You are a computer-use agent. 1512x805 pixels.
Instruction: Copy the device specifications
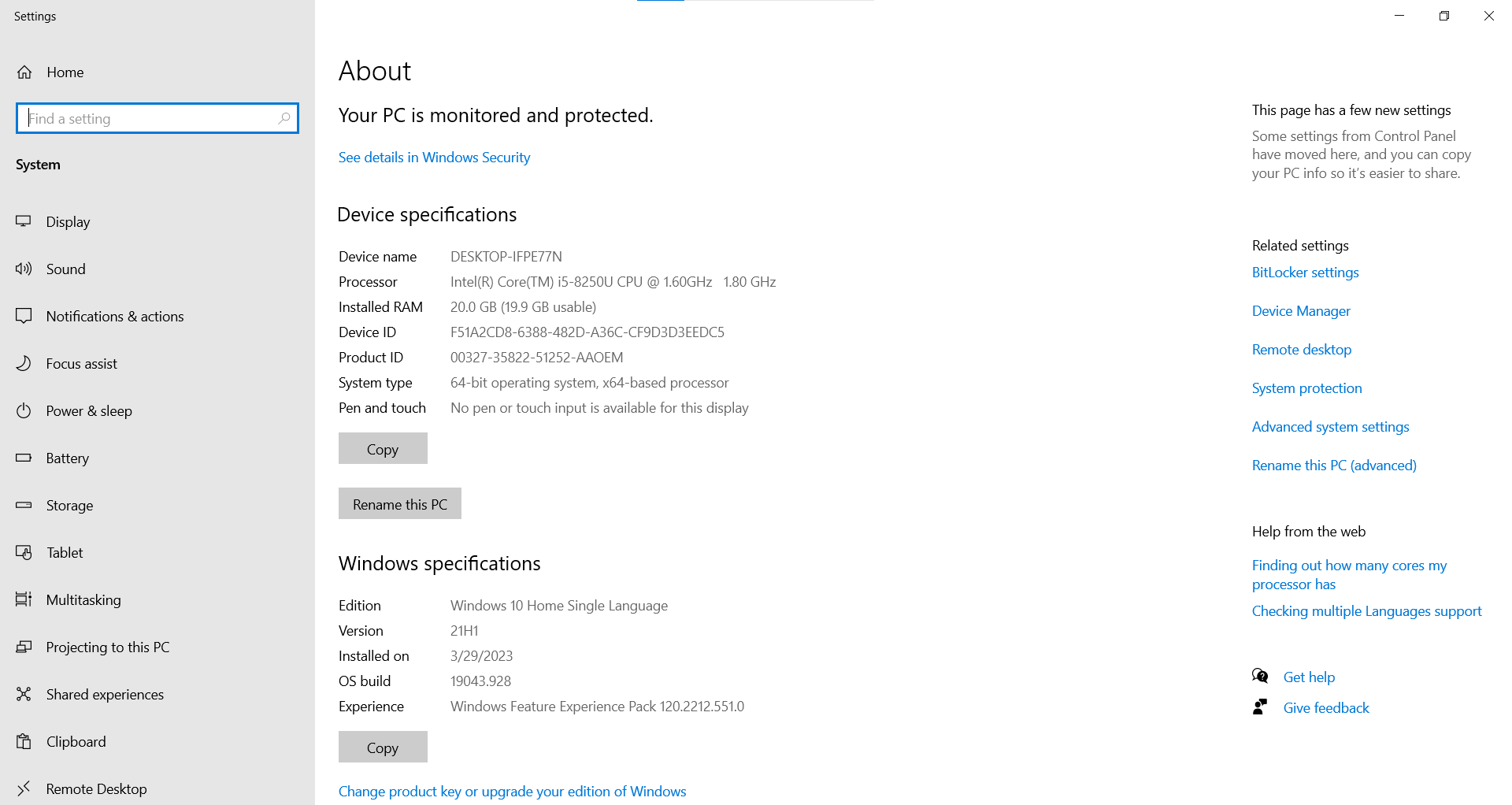[383, 449]
